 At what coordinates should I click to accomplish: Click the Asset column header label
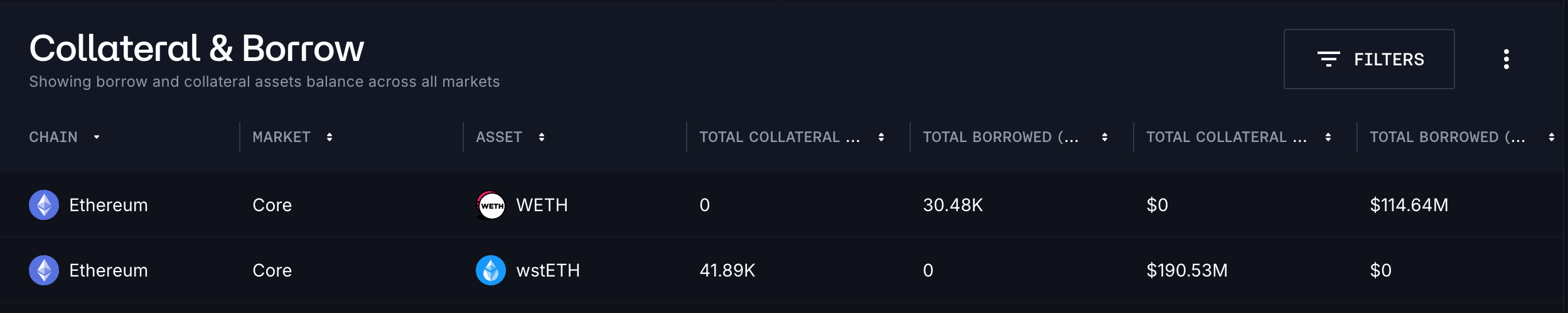coord(499,137)
